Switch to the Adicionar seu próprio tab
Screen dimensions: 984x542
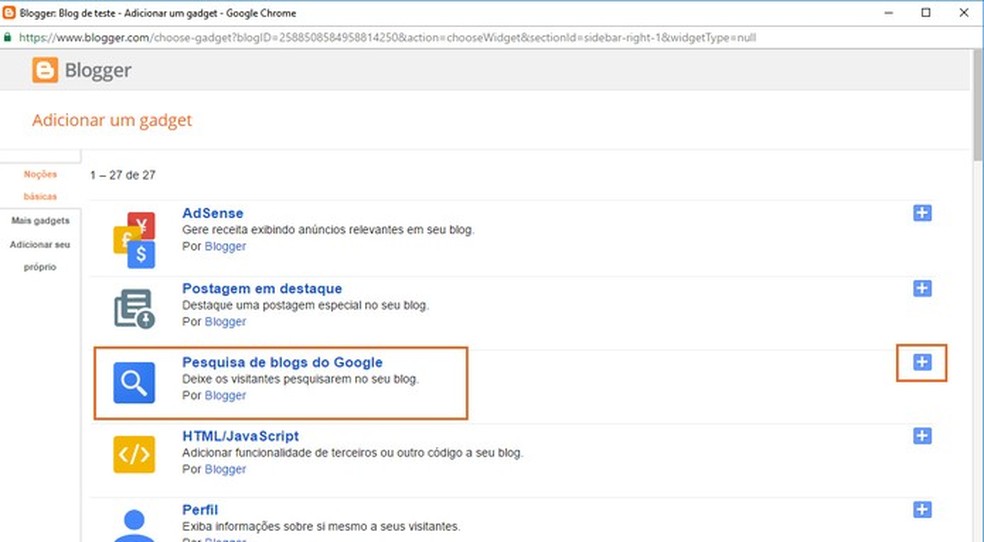click(x=40, y=256)
